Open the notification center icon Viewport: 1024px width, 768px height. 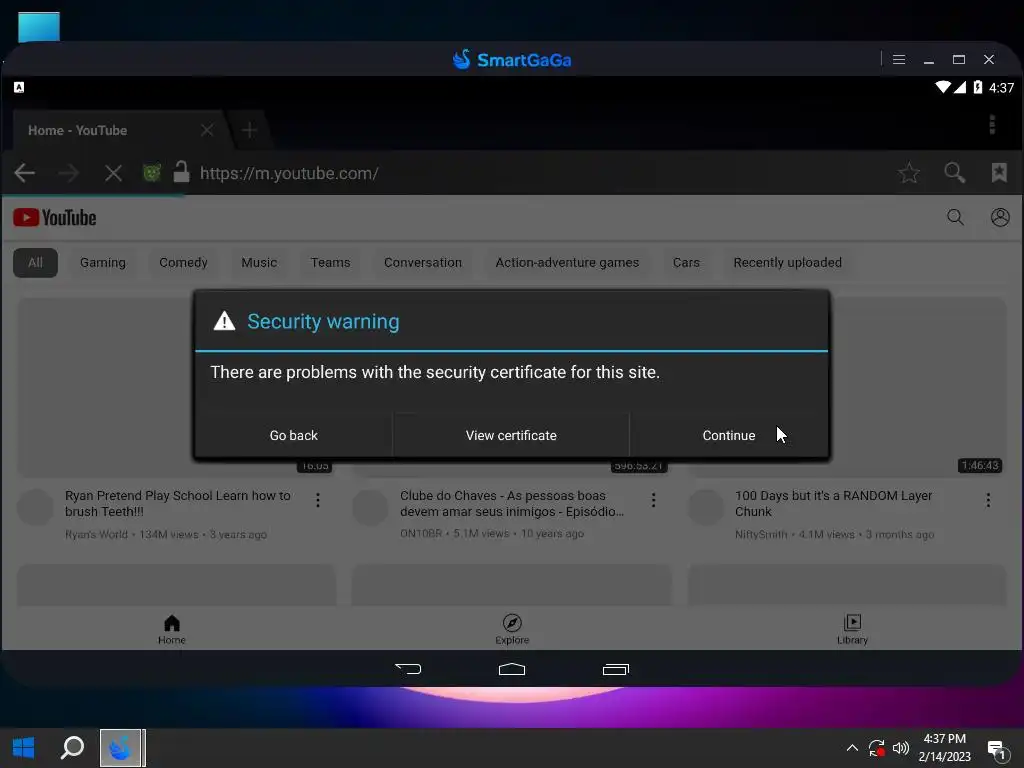(997, 750)
